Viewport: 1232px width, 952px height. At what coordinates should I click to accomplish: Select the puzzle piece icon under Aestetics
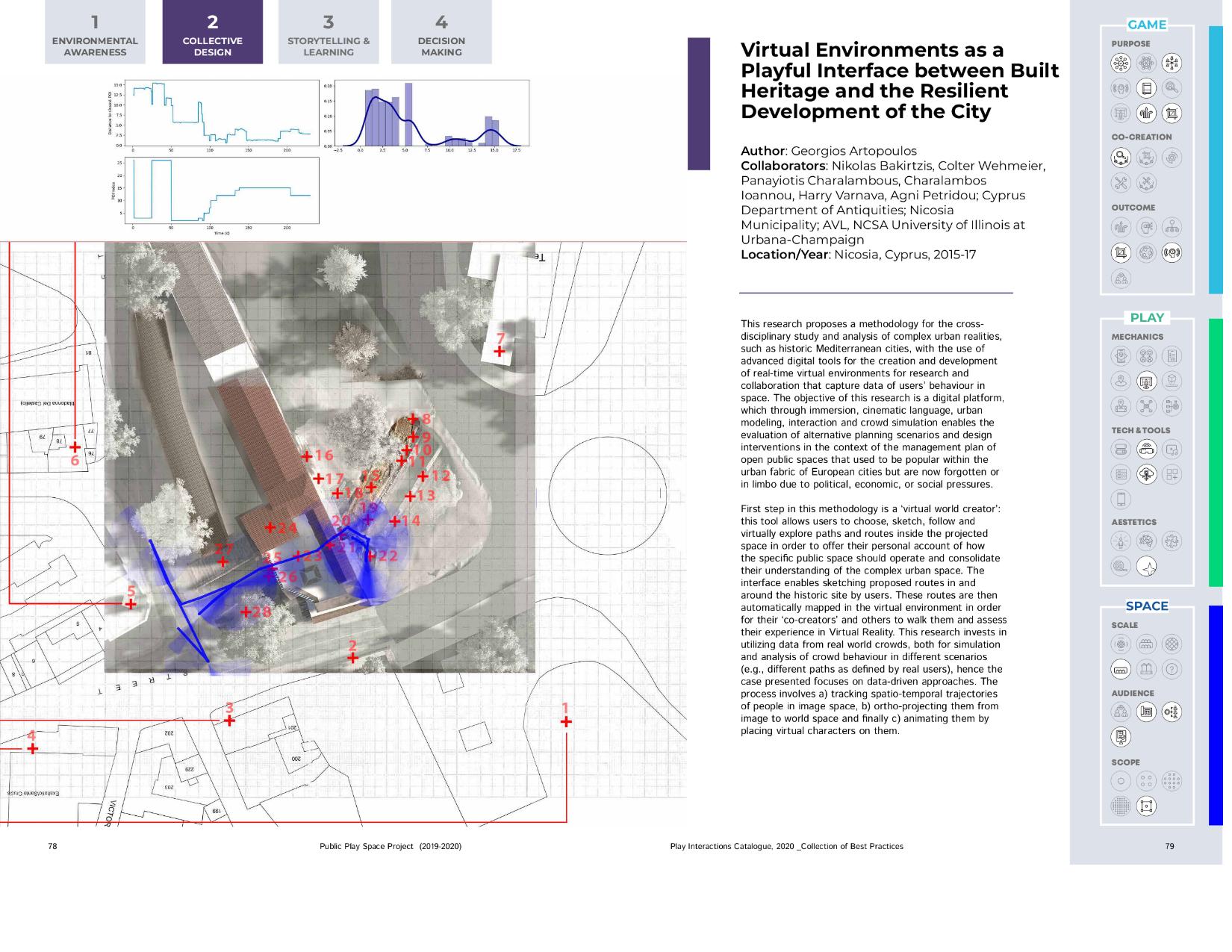pyautogui.click(x=1172, y=541)
